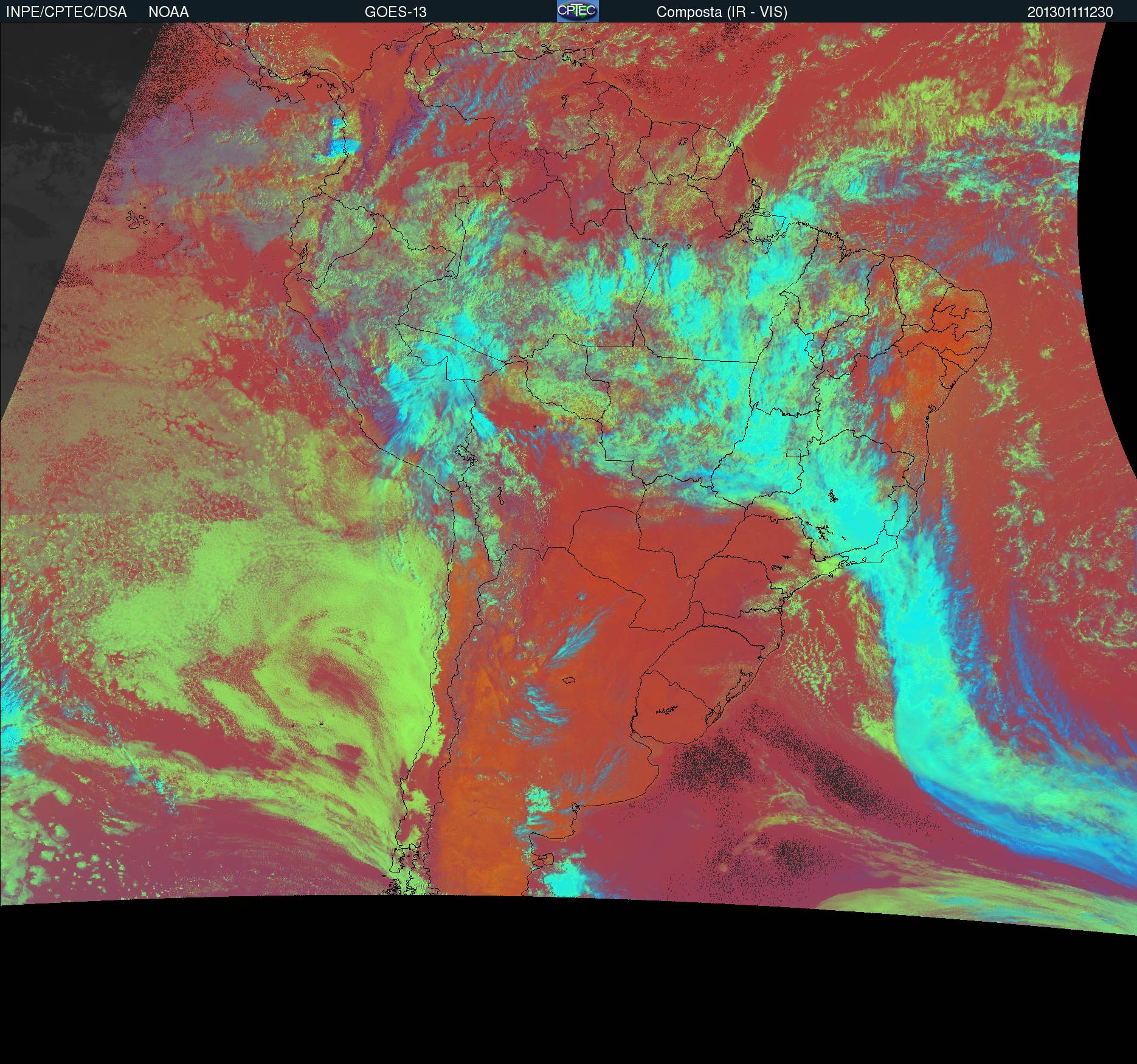
Task: Select the Composta (IR - VIS) title
Action: pyautogui.click(x=722, y=12)
